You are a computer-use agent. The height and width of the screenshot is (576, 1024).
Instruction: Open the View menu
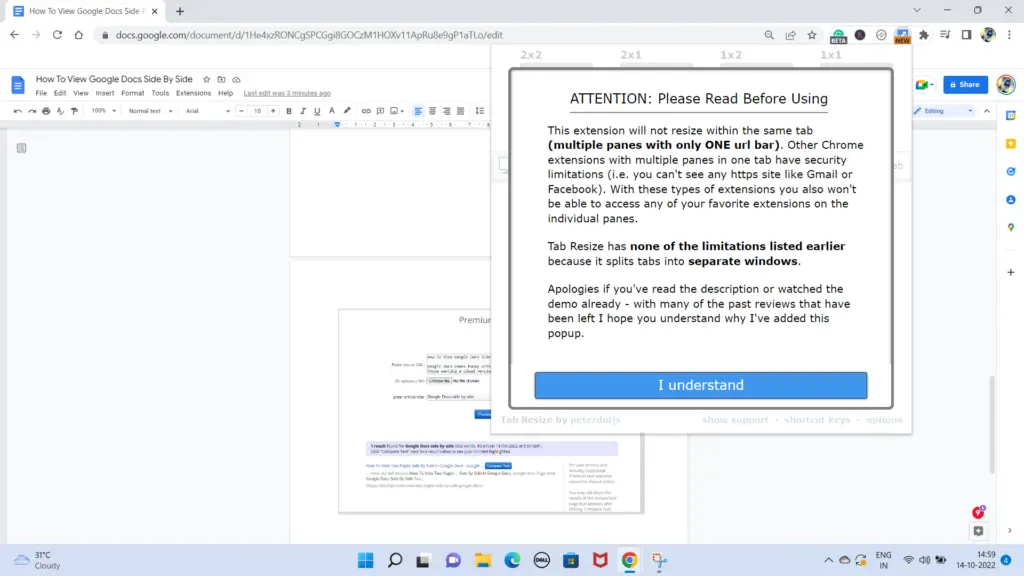click(81, 93)
